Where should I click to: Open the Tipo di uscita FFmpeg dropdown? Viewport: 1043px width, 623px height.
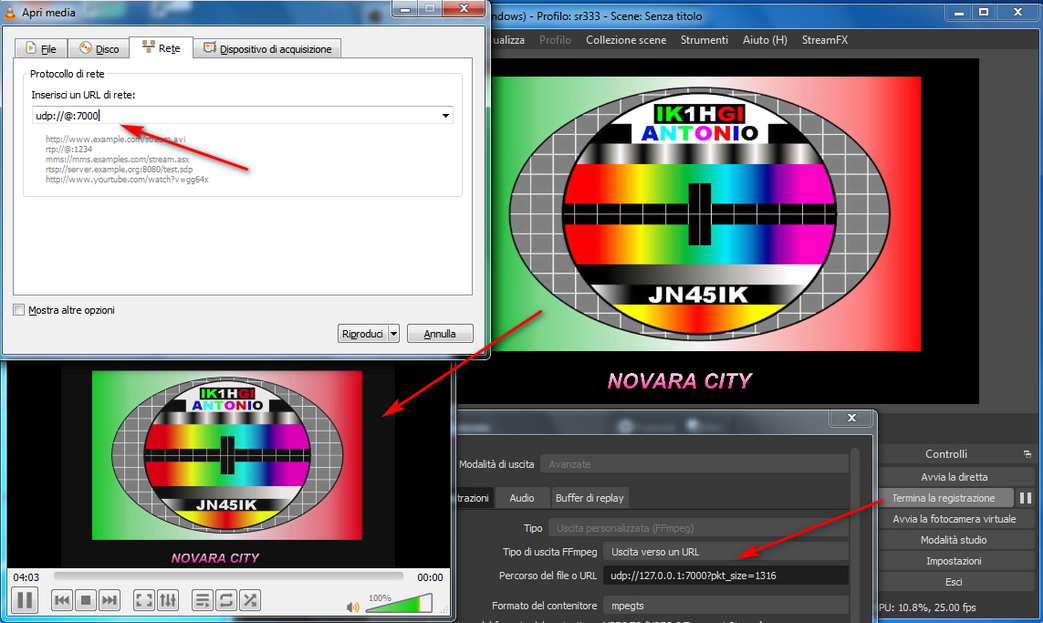(725, 552)
